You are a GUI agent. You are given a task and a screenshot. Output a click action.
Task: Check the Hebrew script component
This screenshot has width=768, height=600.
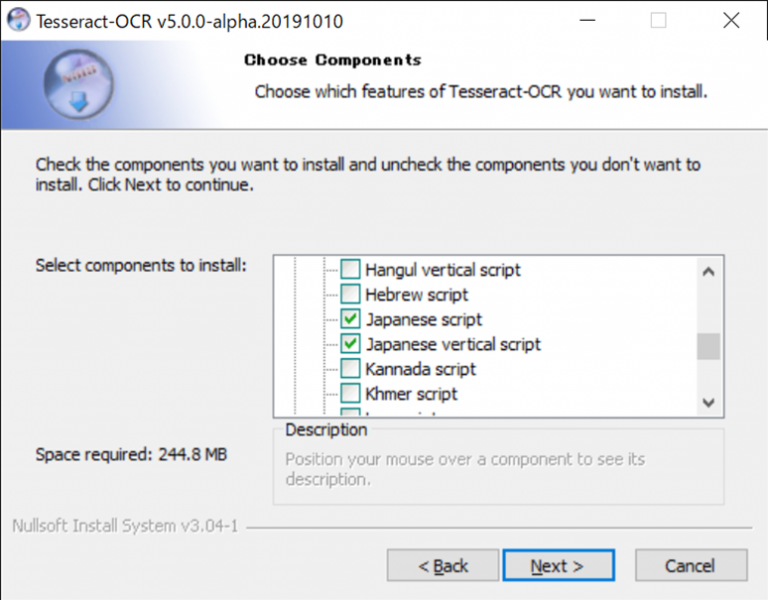coord(351,295)
